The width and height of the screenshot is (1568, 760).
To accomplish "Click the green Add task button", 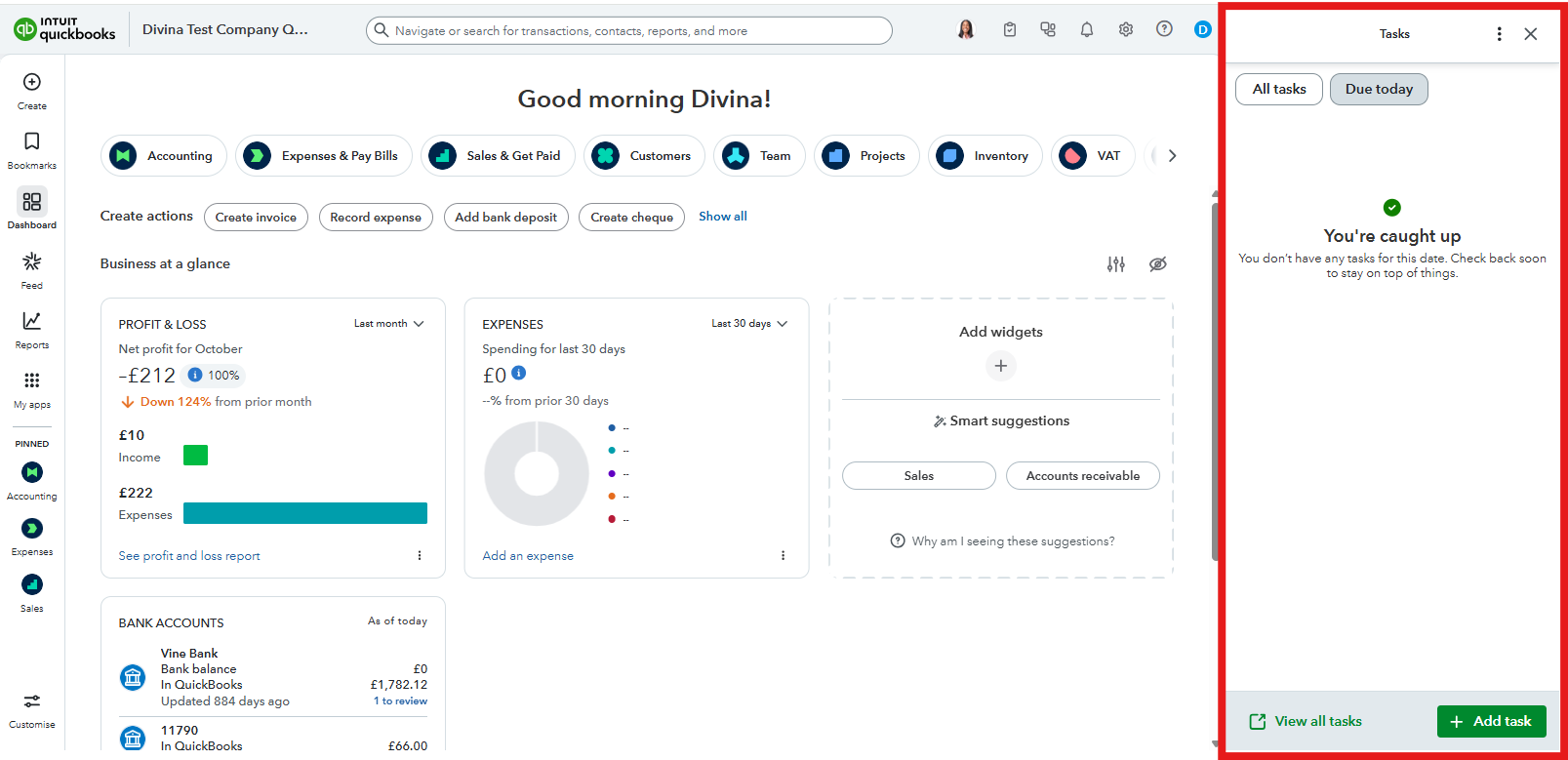I will click(1491, 721).
